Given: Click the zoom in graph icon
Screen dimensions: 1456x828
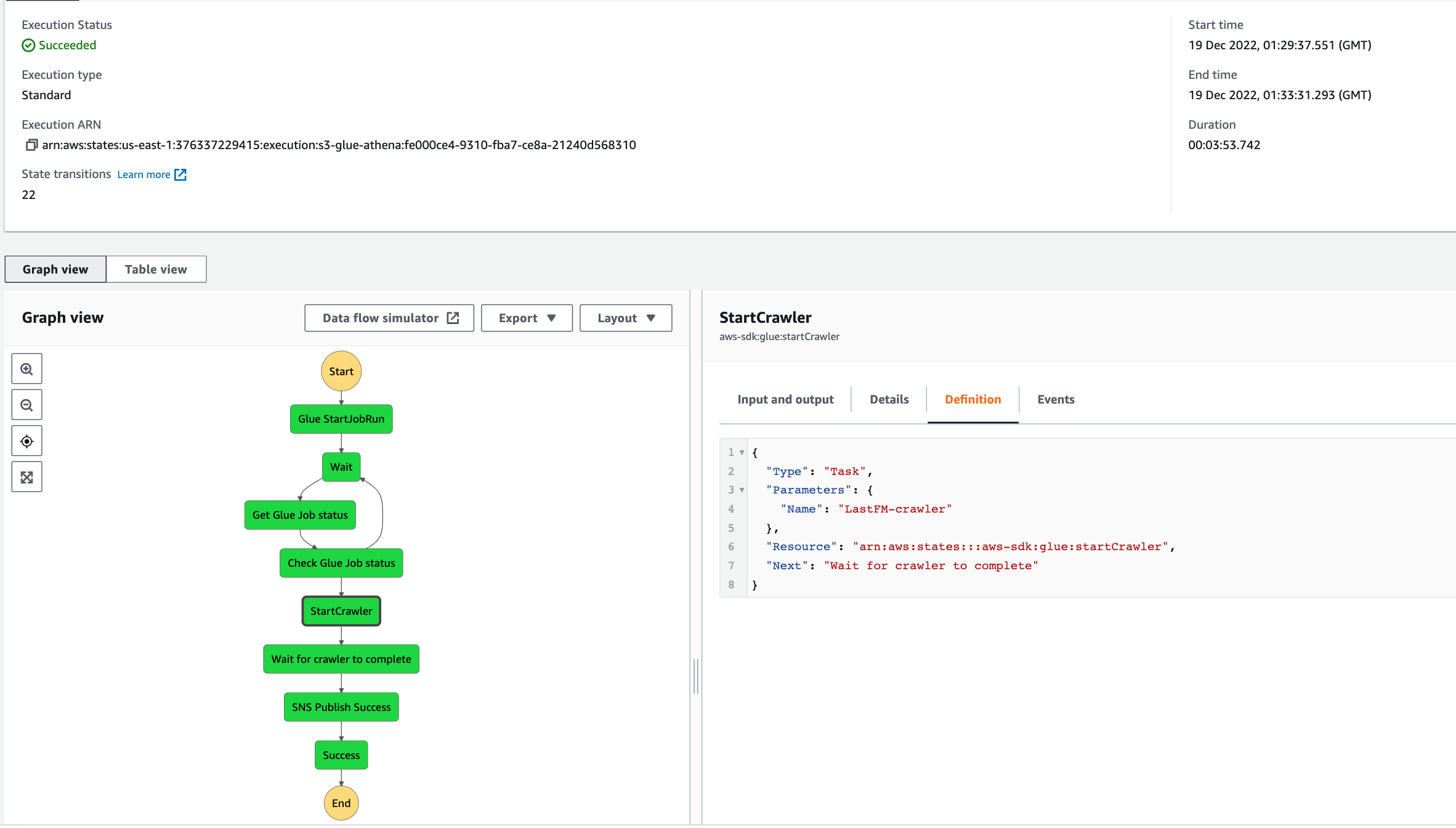Looking at the screenshot, I should 26,369.
